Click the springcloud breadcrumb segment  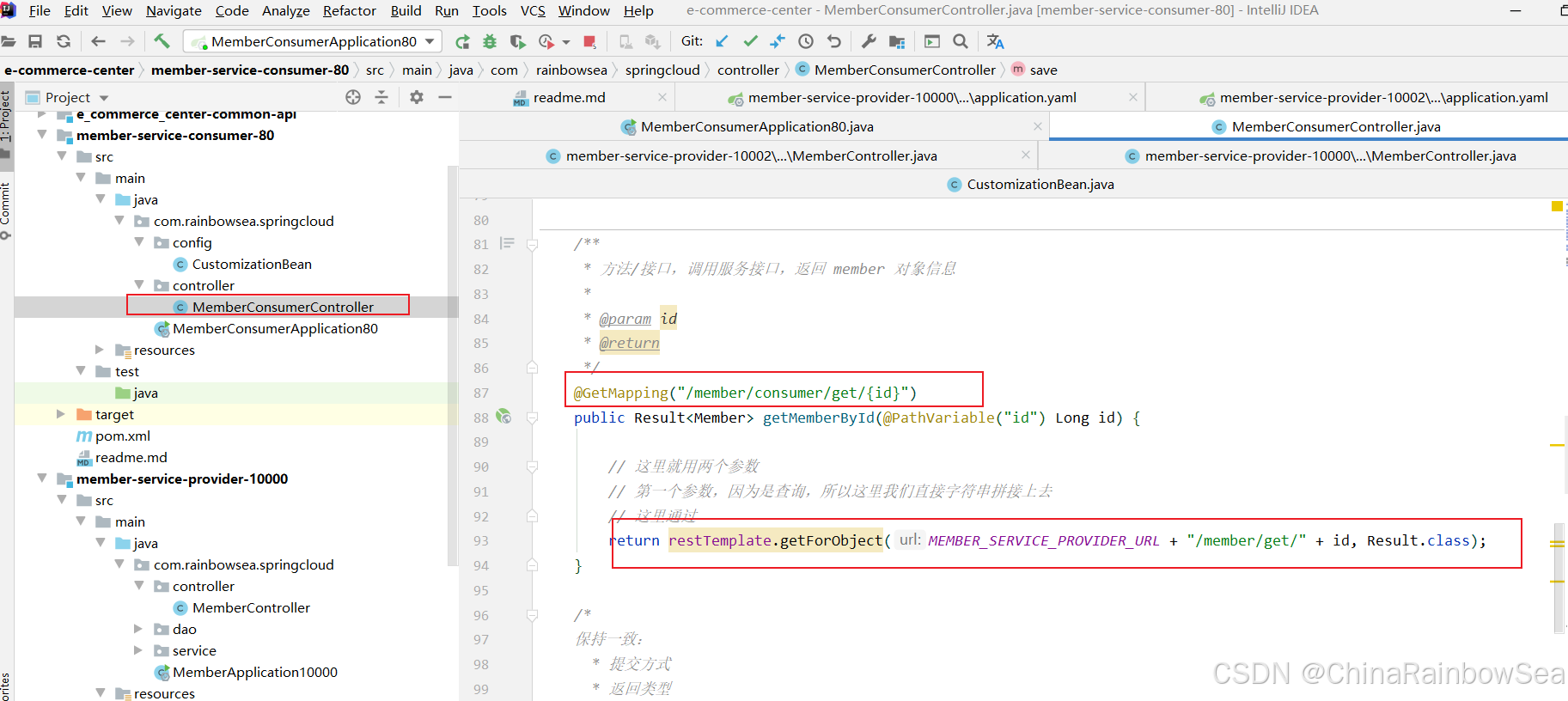[662, 70]
